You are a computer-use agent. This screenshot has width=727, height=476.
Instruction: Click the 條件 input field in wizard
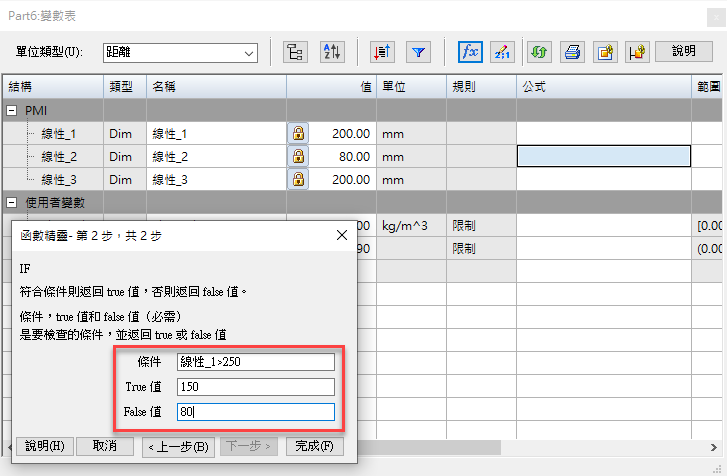click(x=255, y=362)
